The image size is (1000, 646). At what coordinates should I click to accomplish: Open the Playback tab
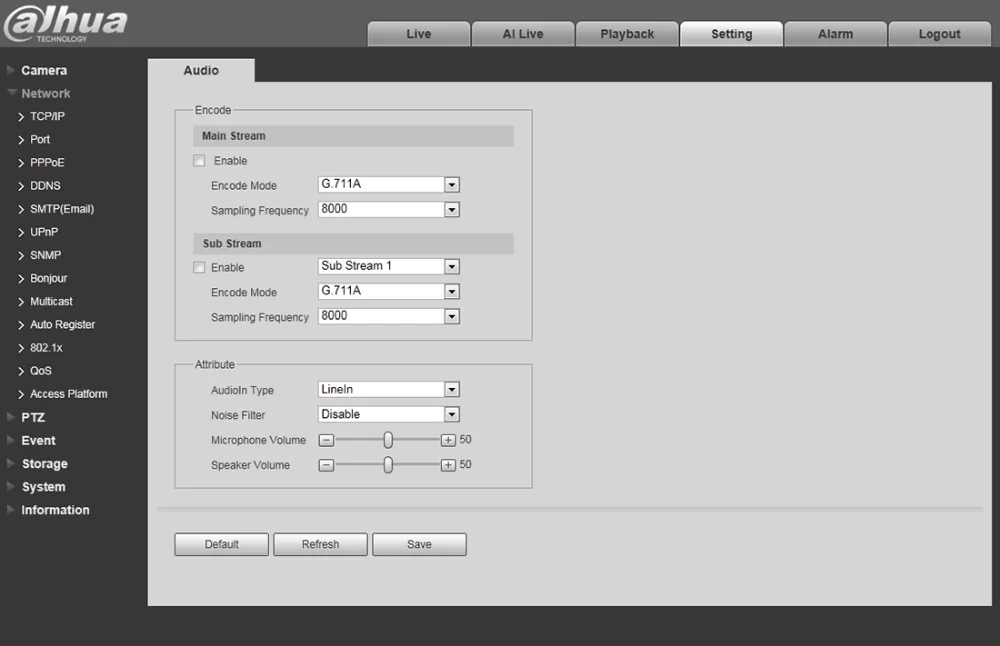pos(627,34)
